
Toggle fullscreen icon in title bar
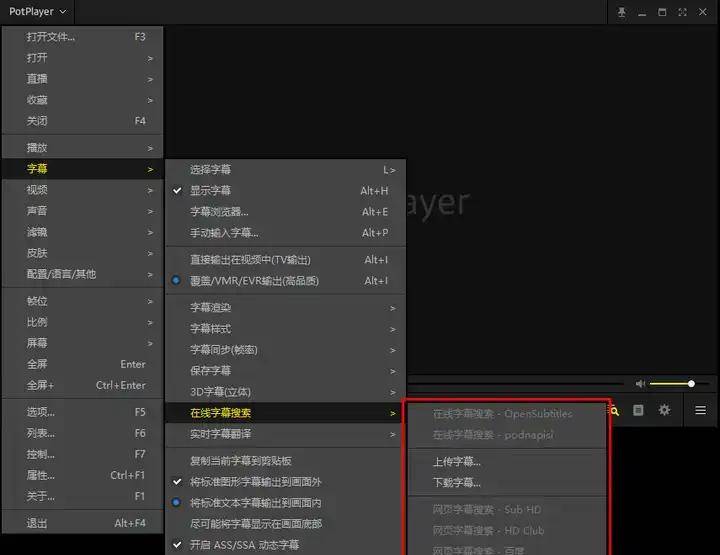(x=682, y=12)
